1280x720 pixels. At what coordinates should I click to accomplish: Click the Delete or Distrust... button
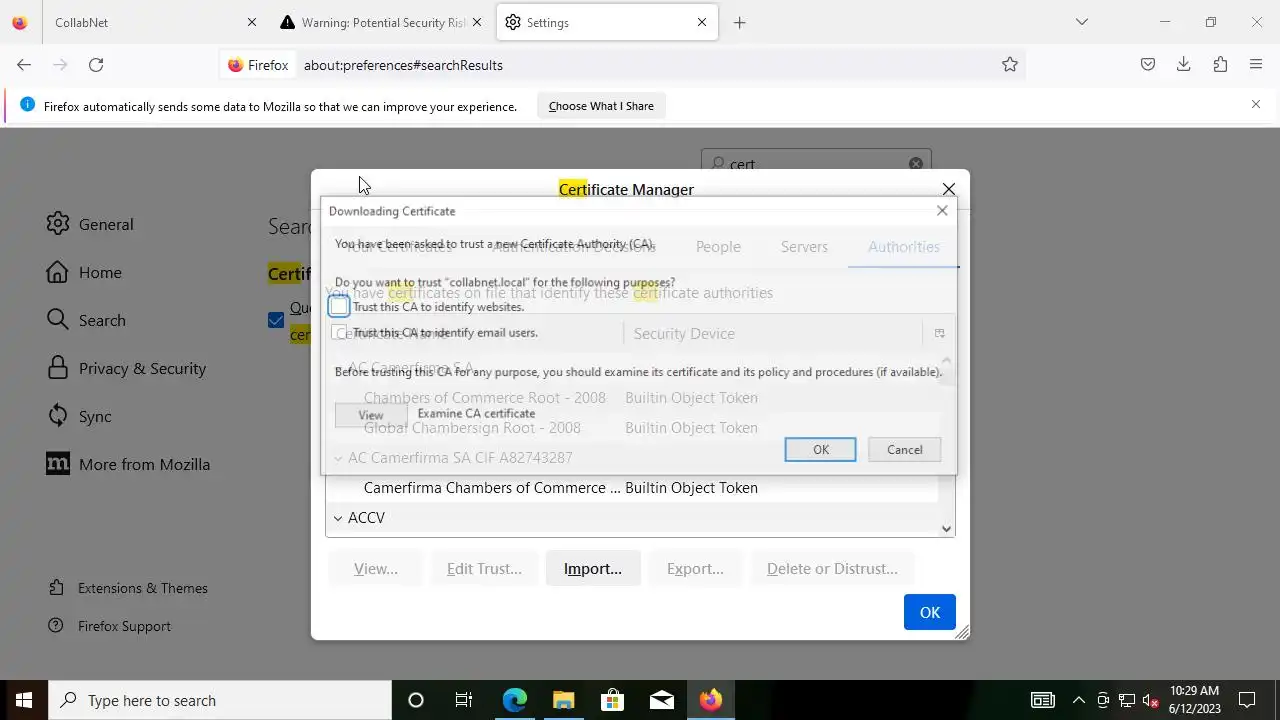pyautogui.click(x=832, y=568)
